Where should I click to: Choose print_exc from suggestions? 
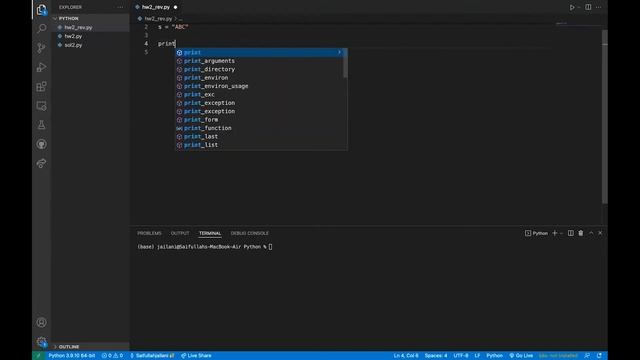click(260, 94)
